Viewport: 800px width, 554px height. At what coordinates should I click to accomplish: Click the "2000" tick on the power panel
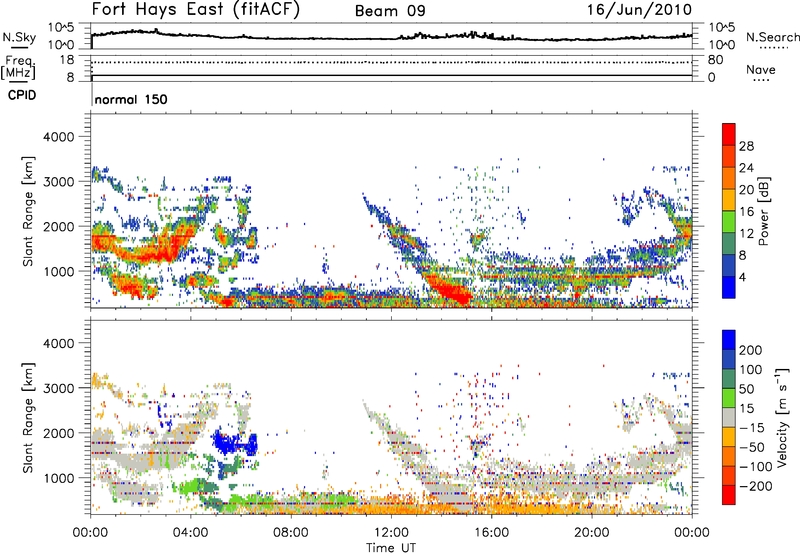59,226
